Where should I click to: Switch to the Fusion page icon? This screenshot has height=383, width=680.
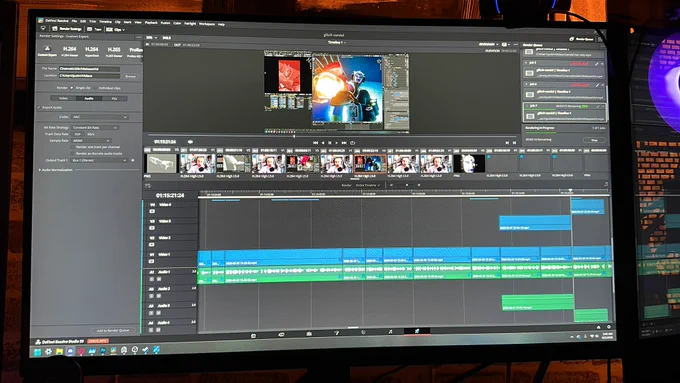[336, 333]
